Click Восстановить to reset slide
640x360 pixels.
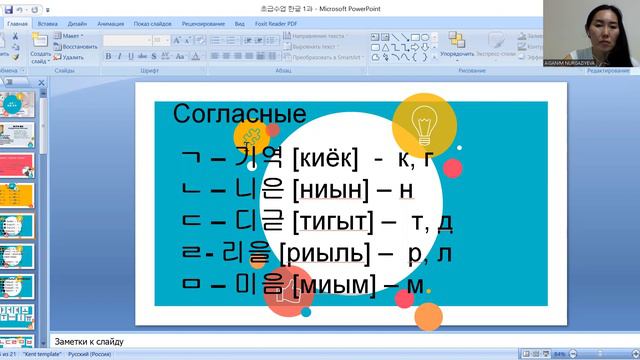tap(76, 47)
